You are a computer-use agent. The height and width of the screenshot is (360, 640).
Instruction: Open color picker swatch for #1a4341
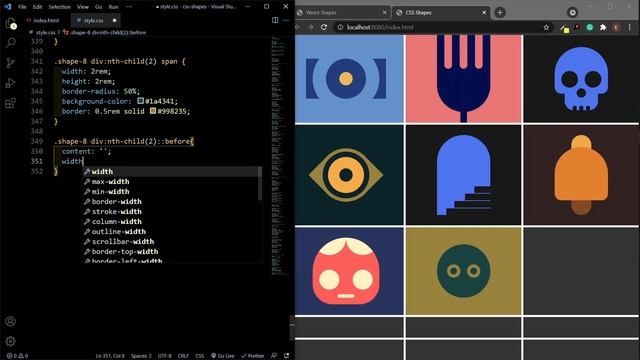[141, 101]
